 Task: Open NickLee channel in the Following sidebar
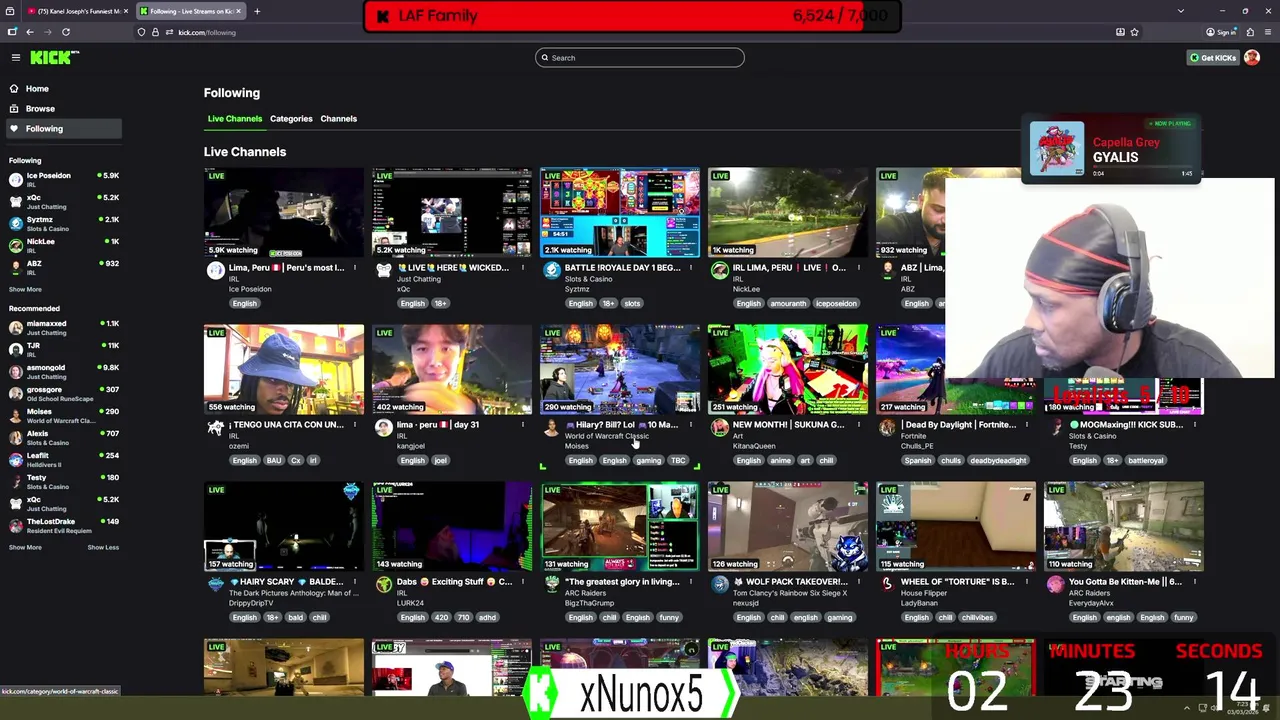pos(63,245)
